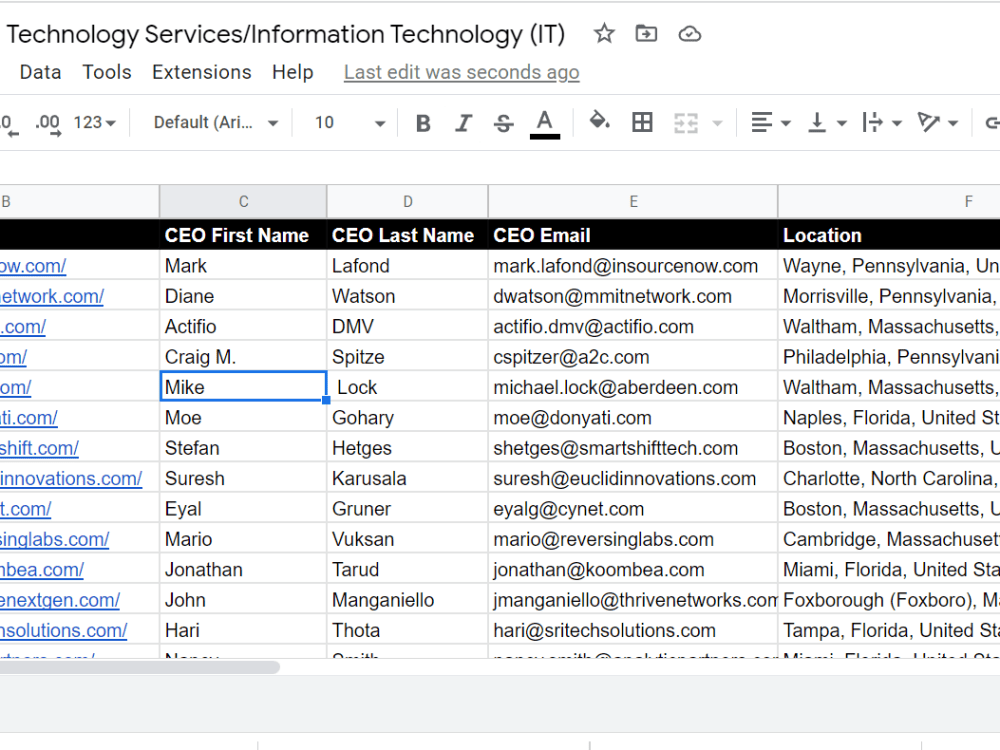Select the column E header
This screenshot has width=1000, height=750.
633,202
